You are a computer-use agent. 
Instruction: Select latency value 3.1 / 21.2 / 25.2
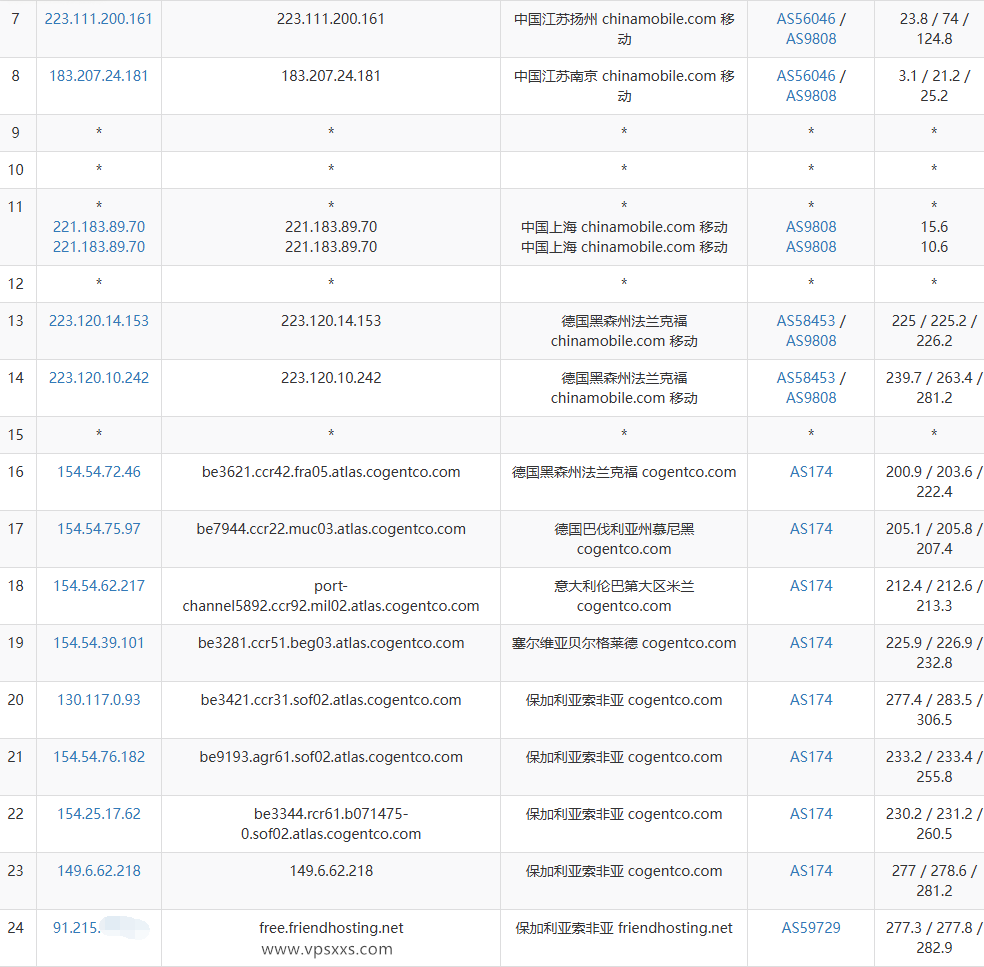[x=934, y=86]
